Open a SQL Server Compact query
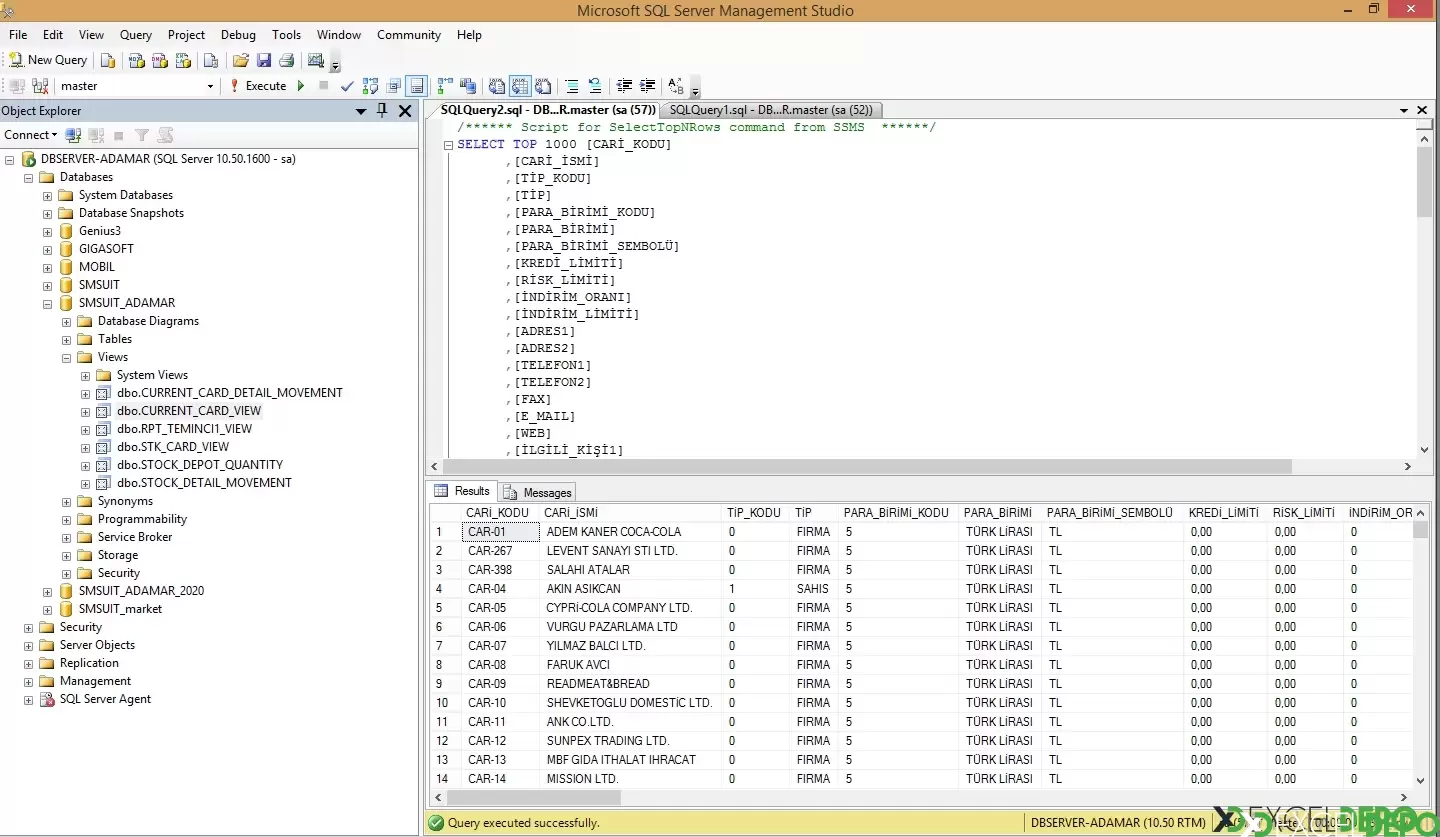The height and width of the screenshot is (837, 1440). [211, 60]
